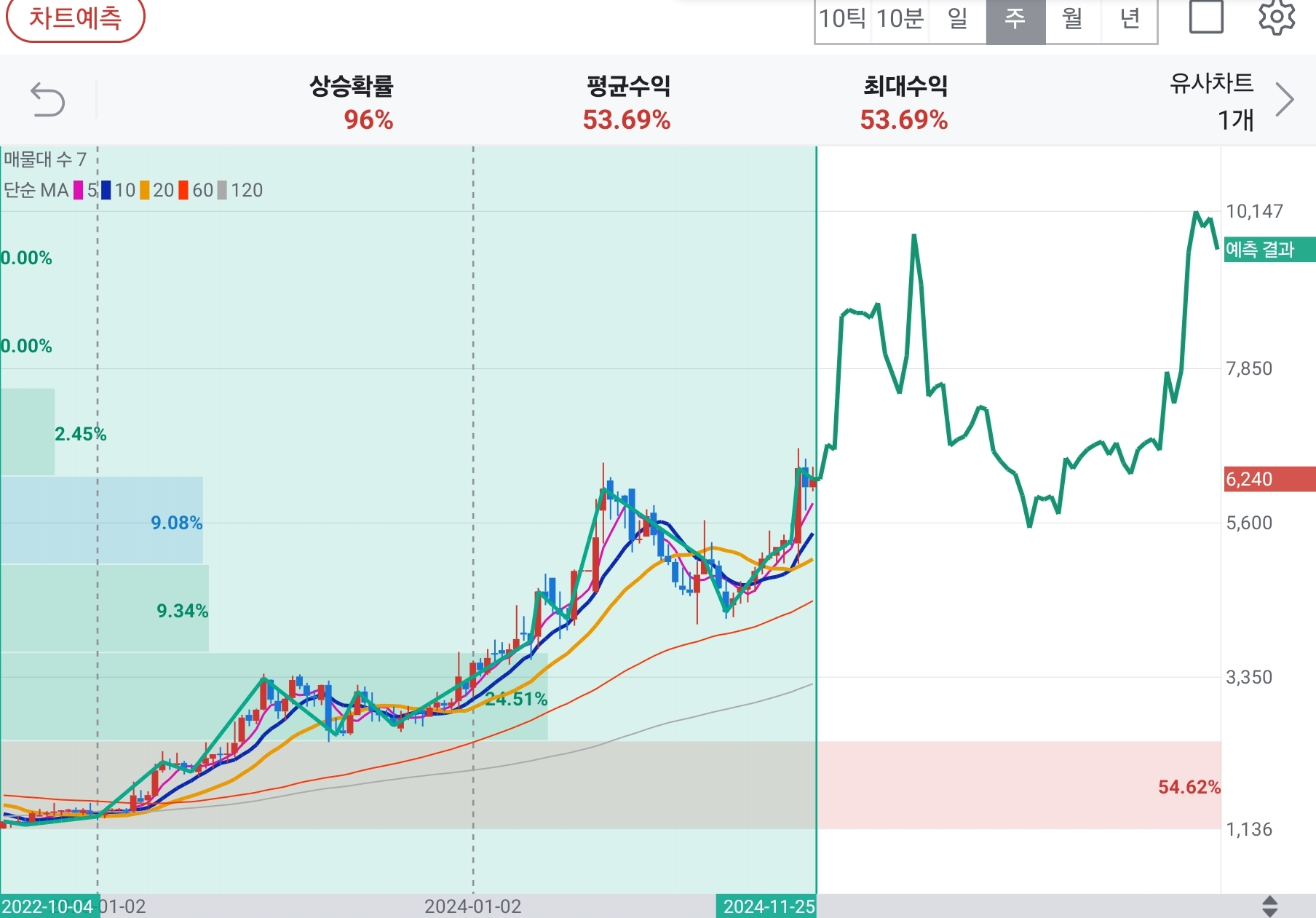Image resolution: width=1316 pixels, height=918 pixels.
Task: Click the 평균수익 53.69% value
Action: 627,120
